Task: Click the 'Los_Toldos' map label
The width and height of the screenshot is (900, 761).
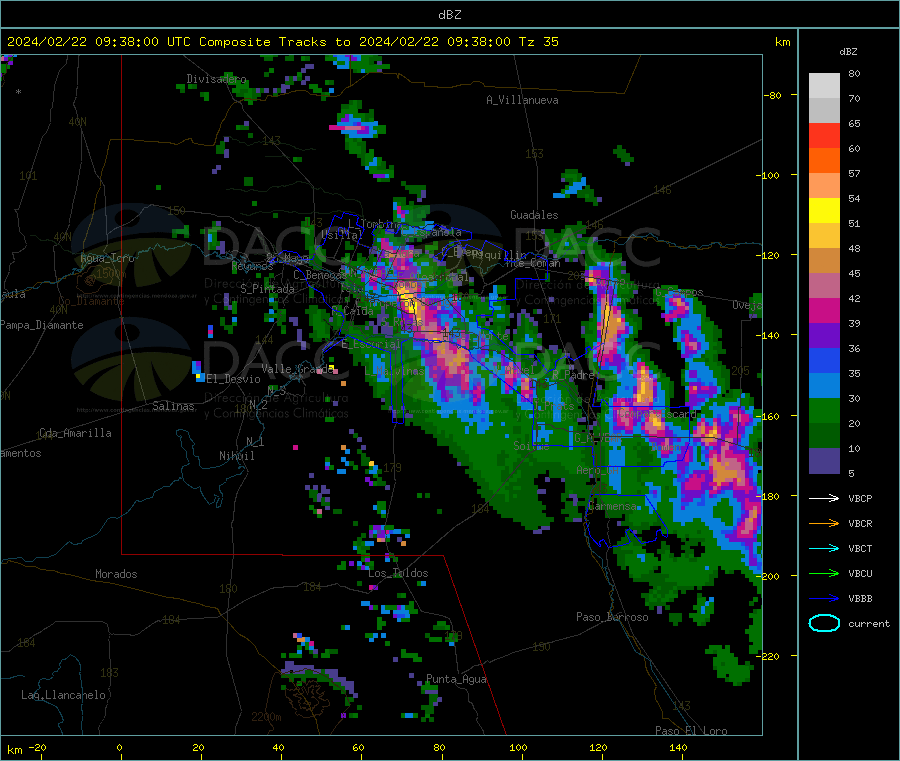Action: tap(398, 573)
